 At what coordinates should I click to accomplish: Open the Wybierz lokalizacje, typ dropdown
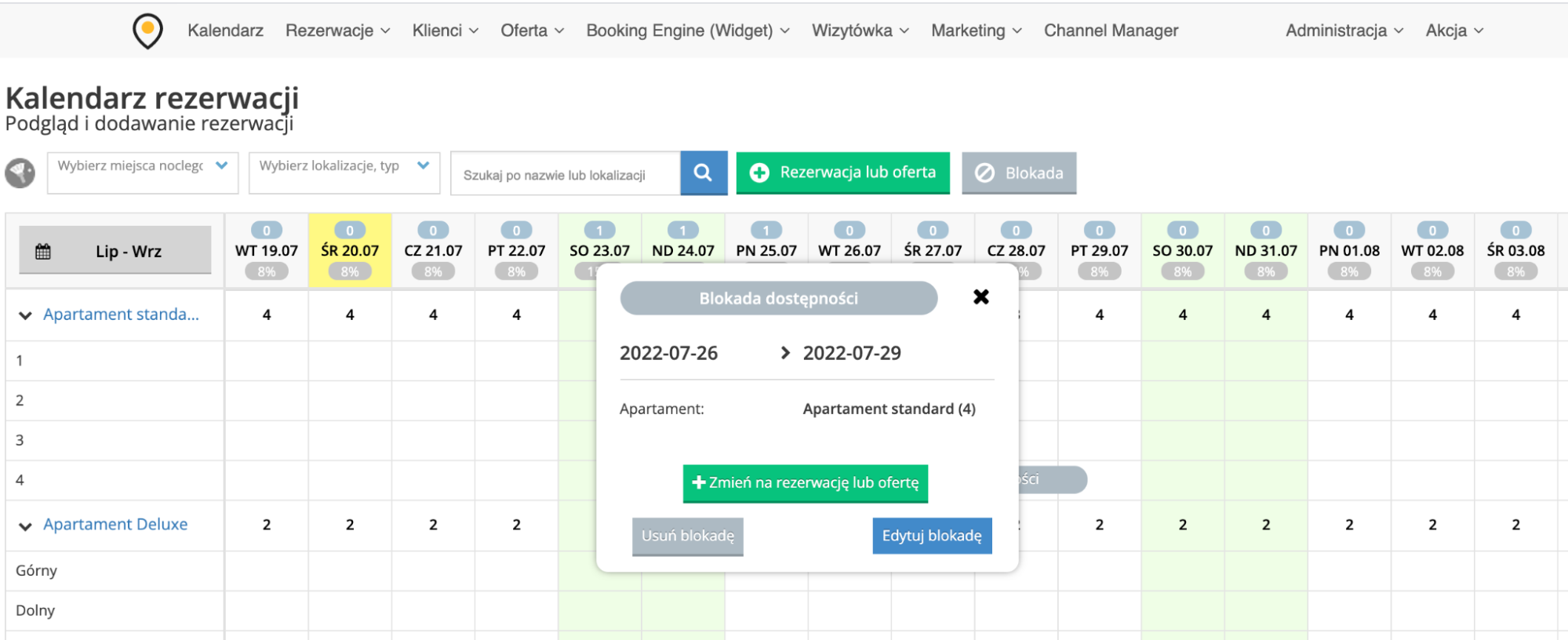tap(344, 166)
